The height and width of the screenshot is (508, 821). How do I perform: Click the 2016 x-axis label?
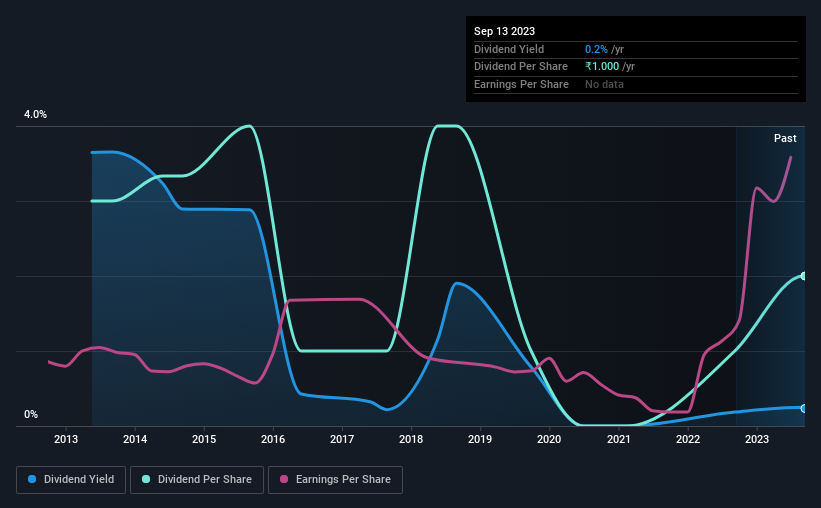(x=273, y=439)
